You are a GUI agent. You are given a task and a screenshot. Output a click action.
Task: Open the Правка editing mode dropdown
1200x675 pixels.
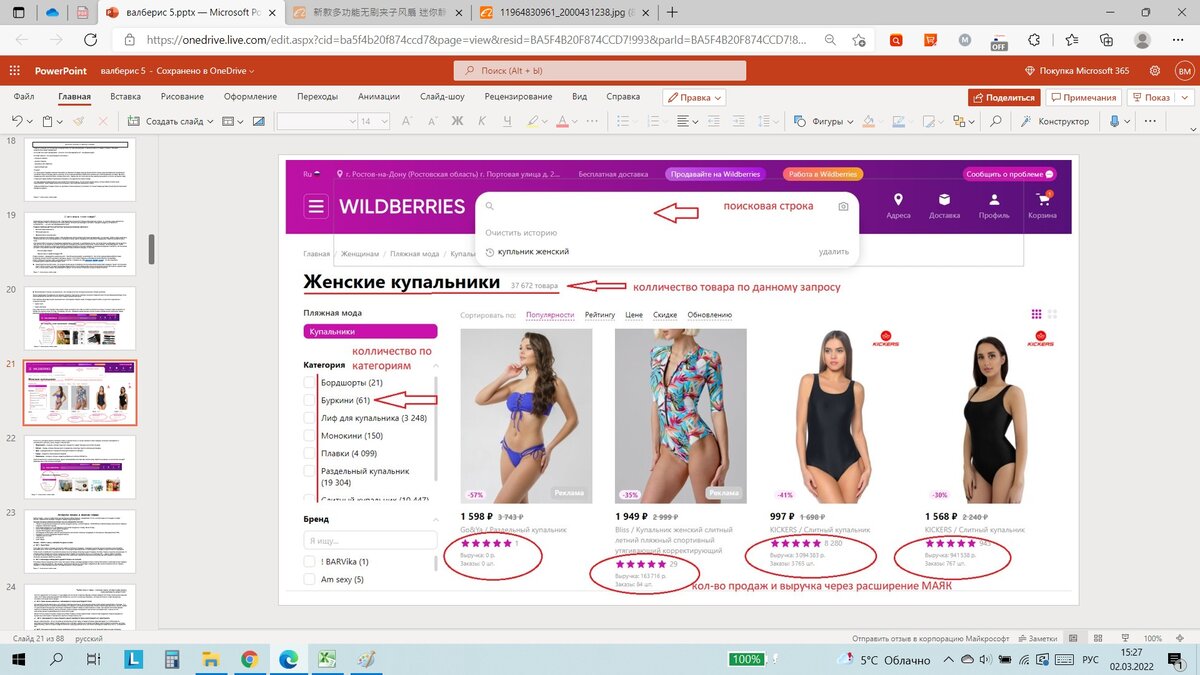(695, 97)
